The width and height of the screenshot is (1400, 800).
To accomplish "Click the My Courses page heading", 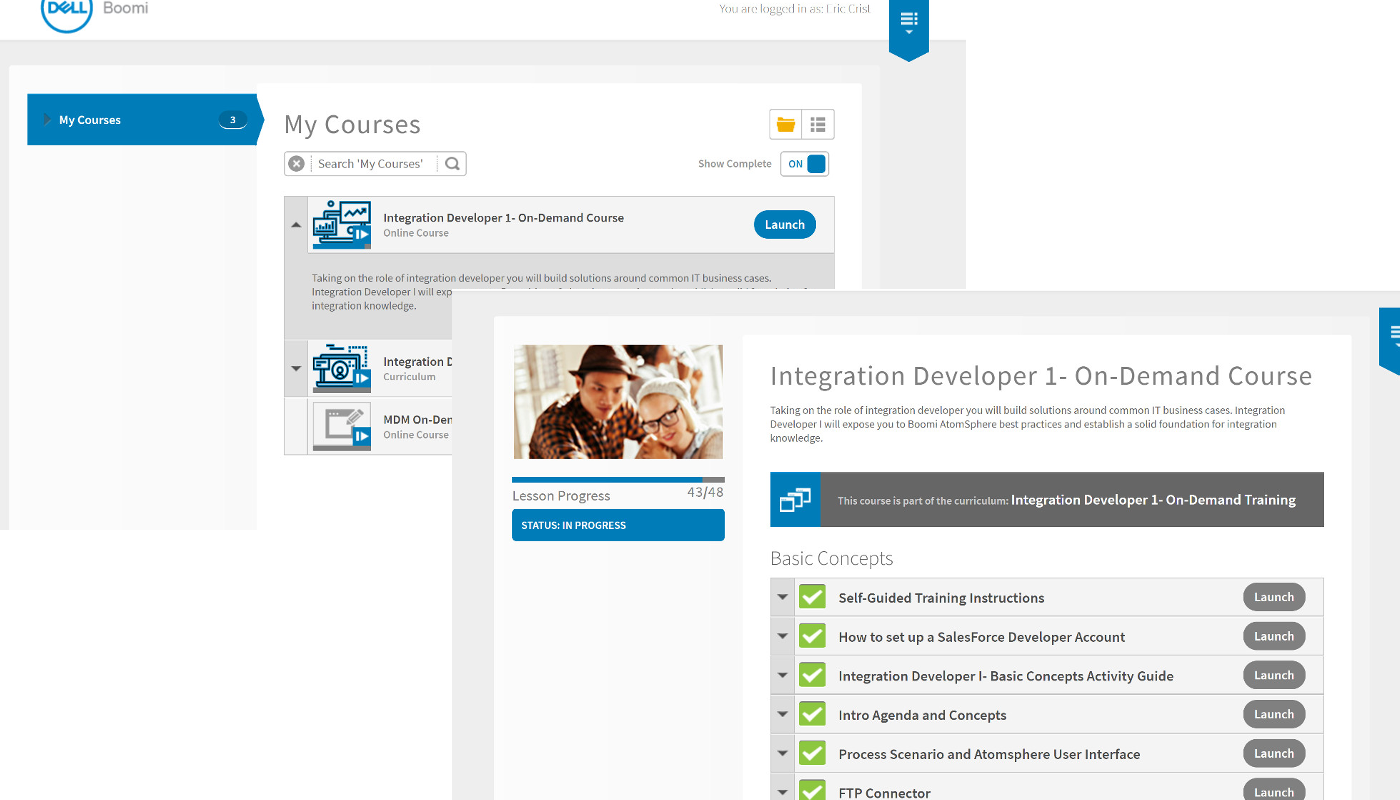I will click(x=352, y=125).
